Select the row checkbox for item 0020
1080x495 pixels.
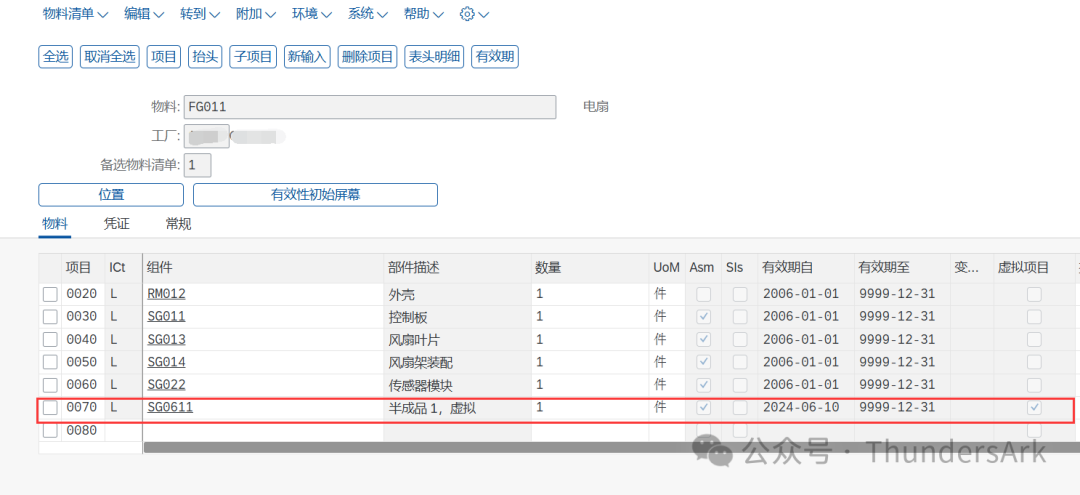point(50,294)
